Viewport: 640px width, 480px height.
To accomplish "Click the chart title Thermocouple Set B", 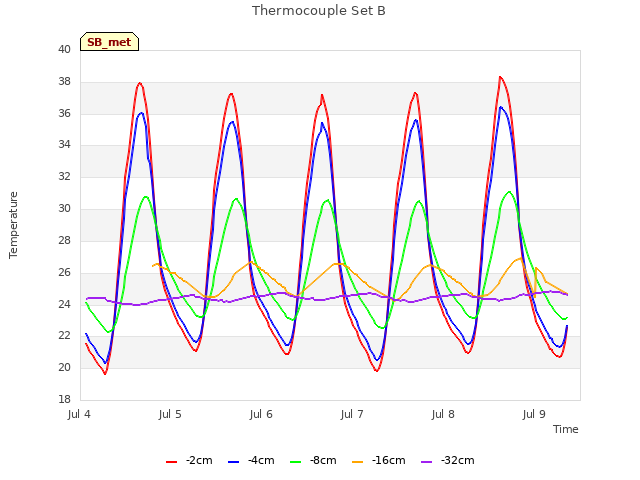I will click(x=319, y=11).
